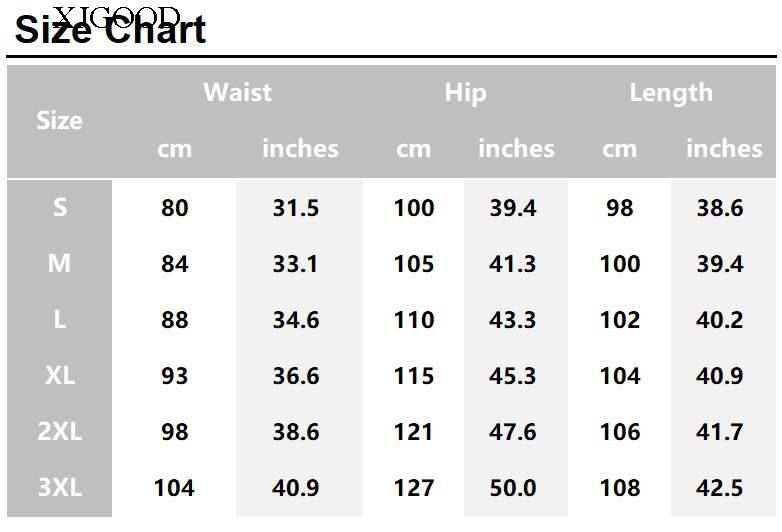Click waist value 80 cm for size S
This screenshot has height=532, width=782.
click(174, 208)
